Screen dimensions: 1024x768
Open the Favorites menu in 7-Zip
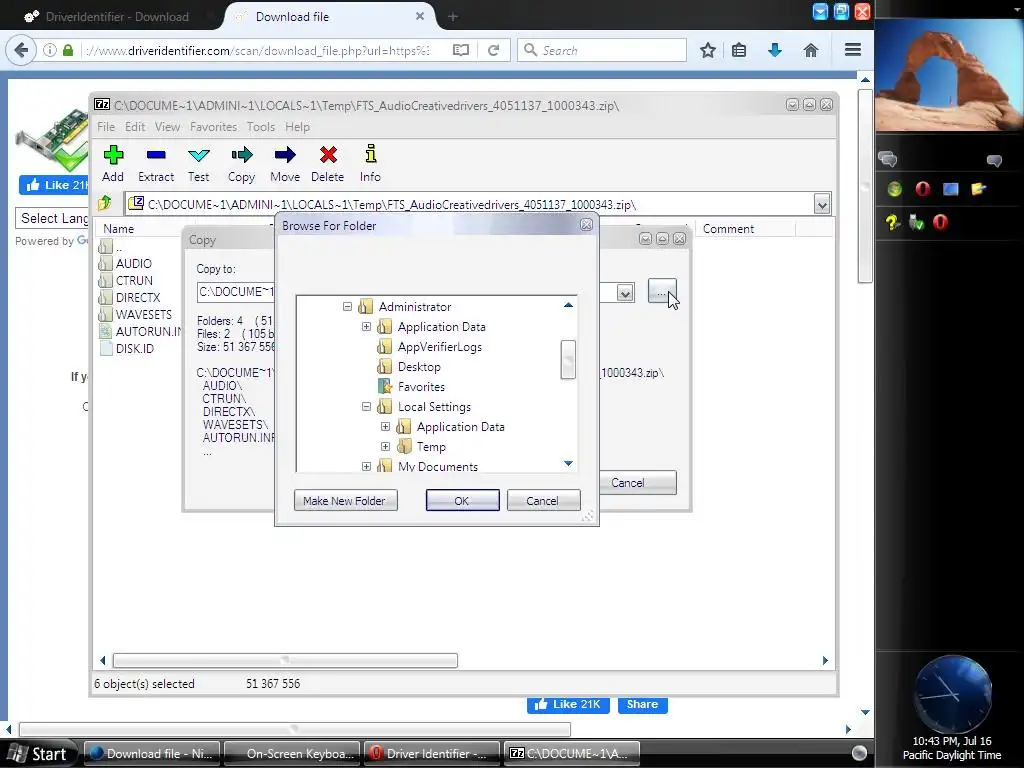(x=214, y=127)
